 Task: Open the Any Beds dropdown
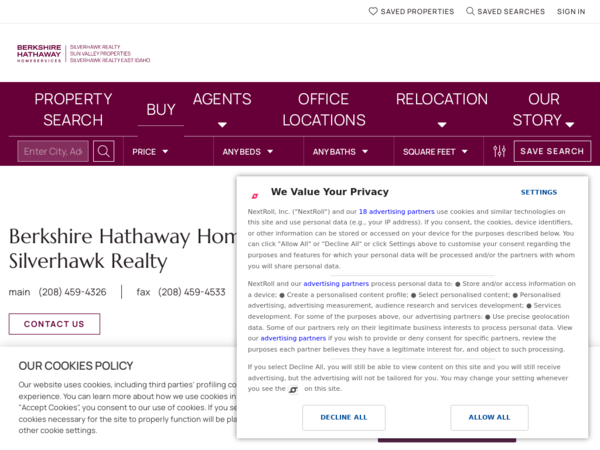248,152
